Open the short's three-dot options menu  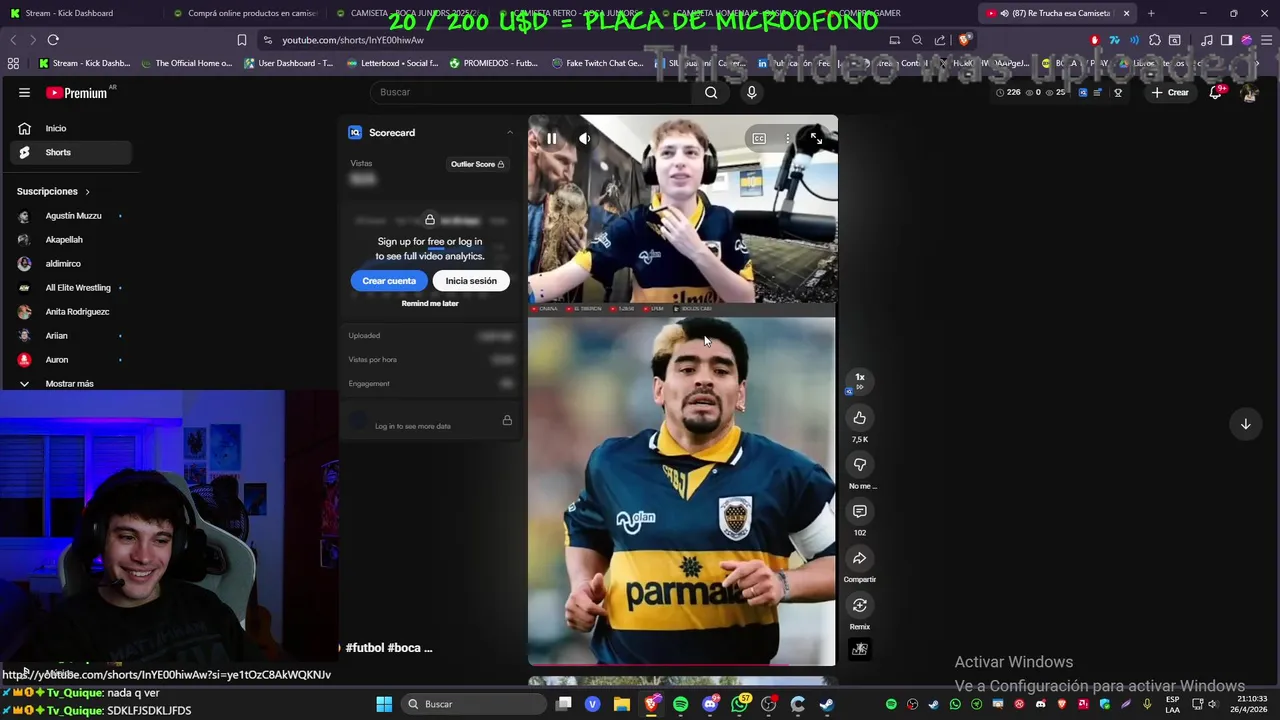pos(788,138)
